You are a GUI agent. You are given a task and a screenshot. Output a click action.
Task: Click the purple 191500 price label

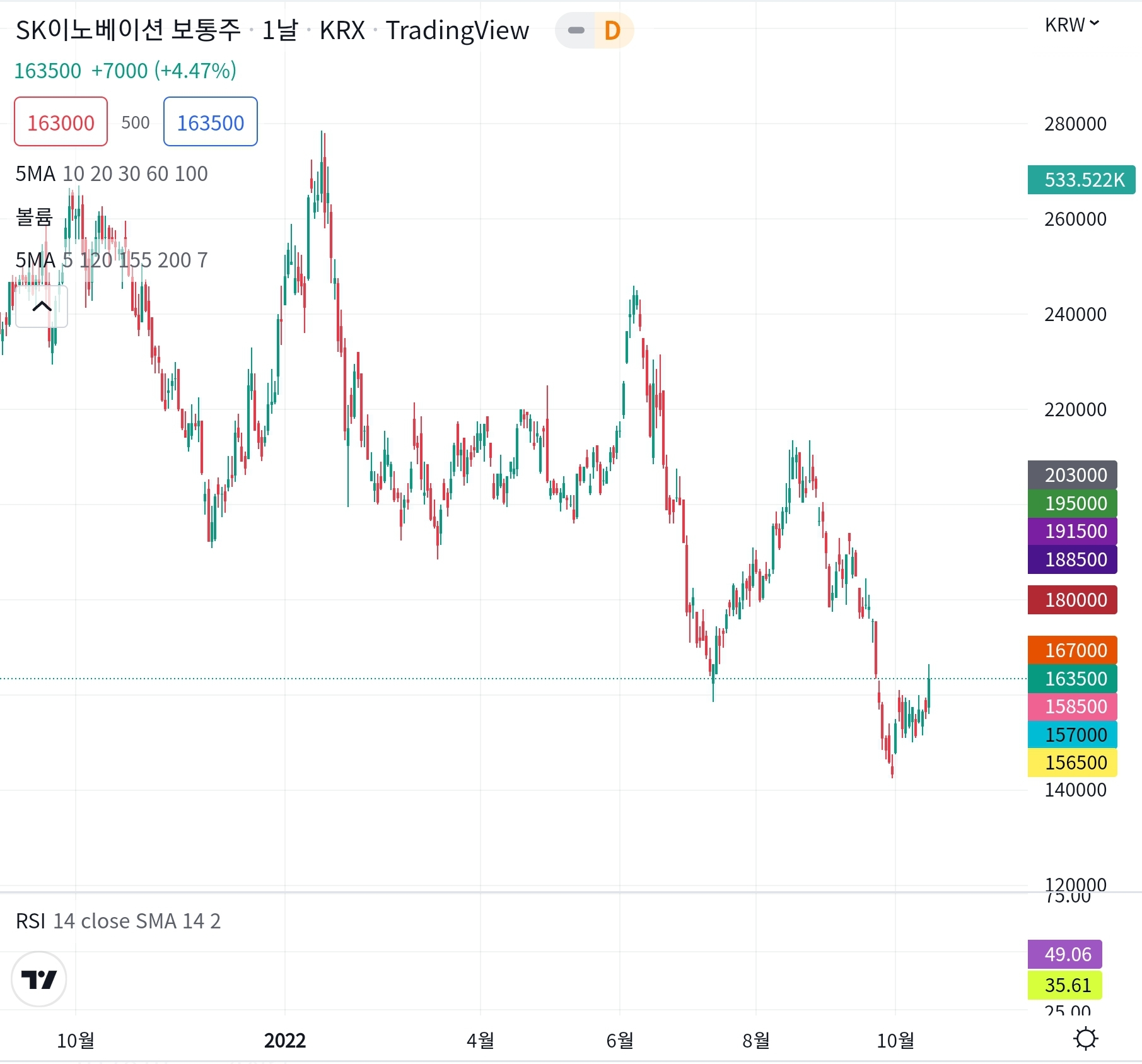[1072, 531]
